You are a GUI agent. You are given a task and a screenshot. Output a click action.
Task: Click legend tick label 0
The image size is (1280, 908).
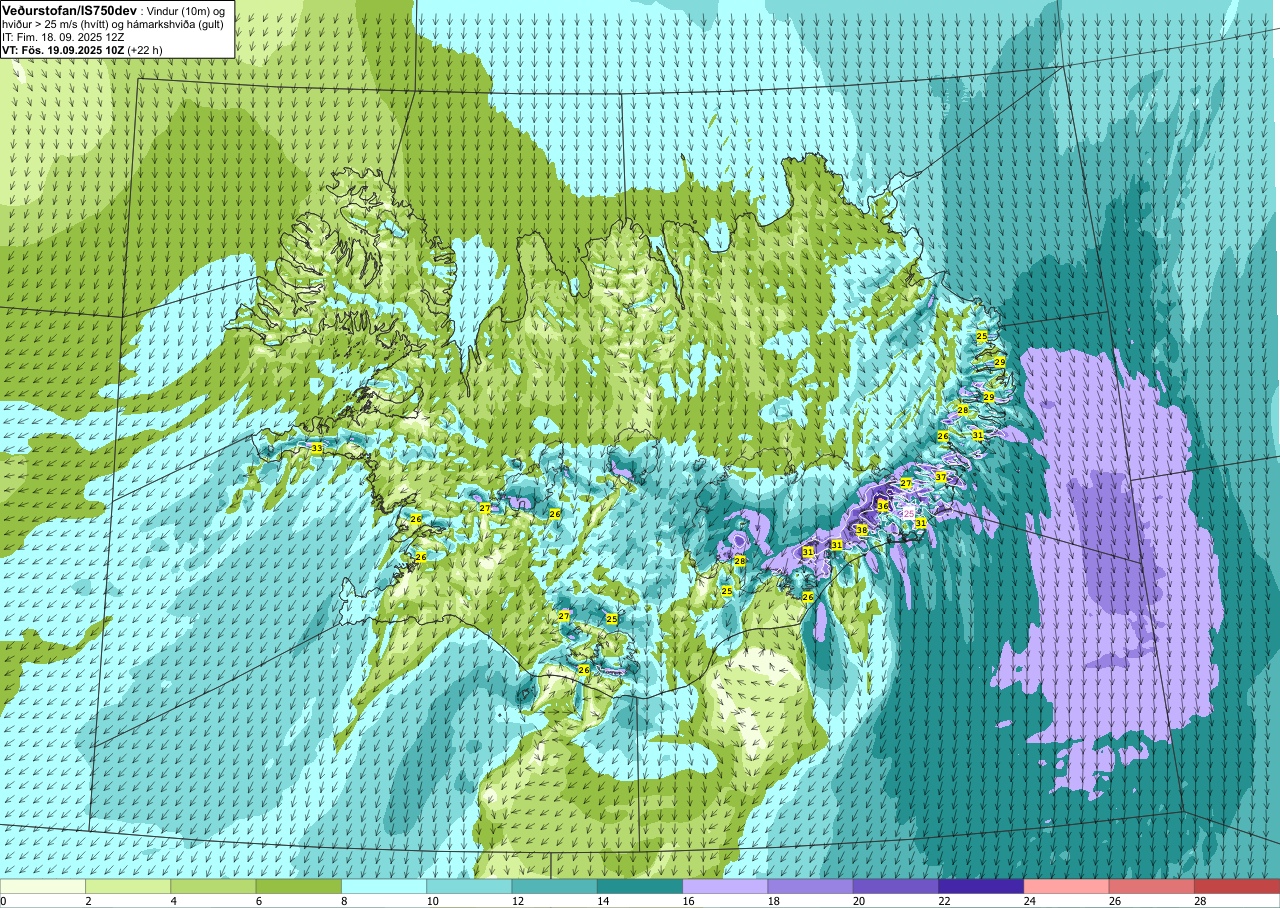point(3,901)
